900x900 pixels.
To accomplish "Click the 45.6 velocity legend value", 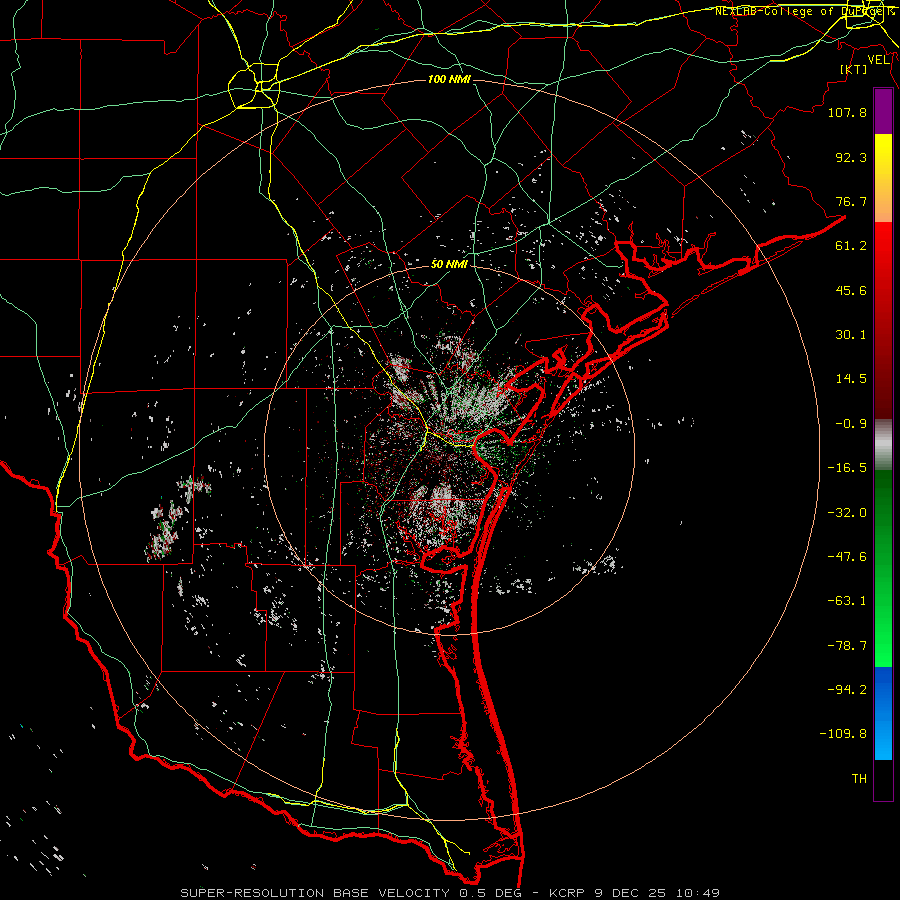I will click(851, 290).
